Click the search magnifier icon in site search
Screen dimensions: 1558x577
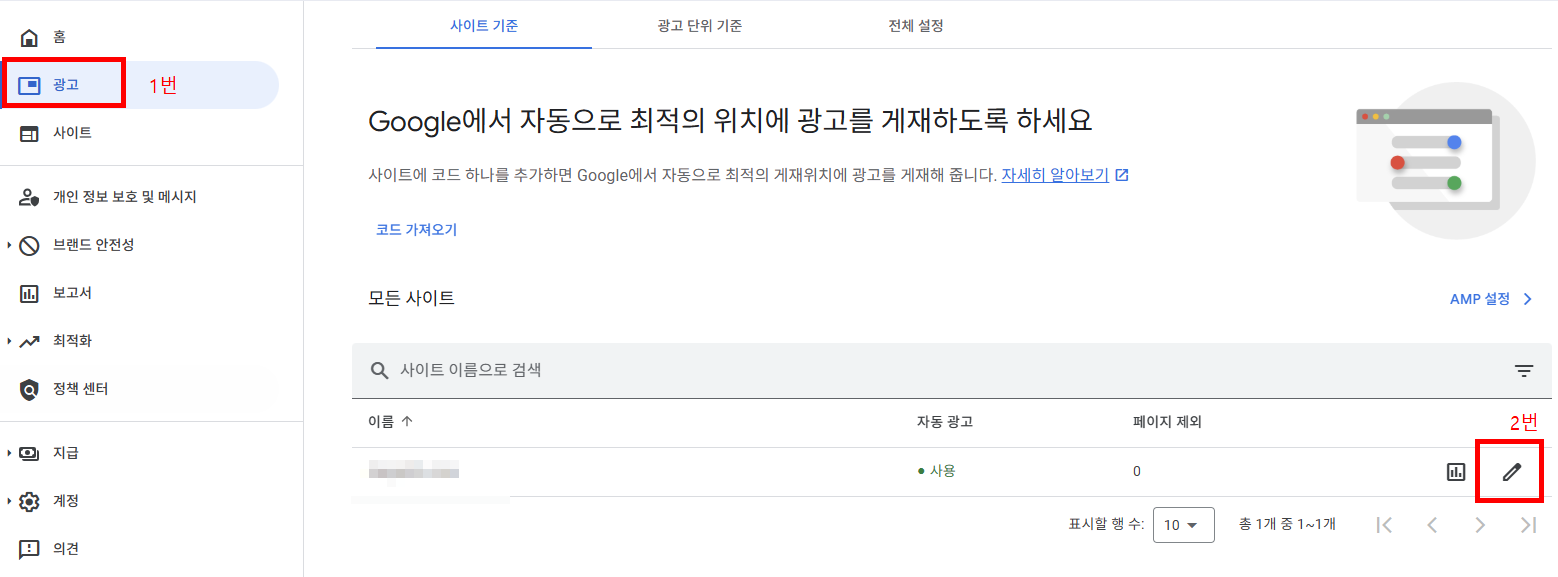point(379,370)
